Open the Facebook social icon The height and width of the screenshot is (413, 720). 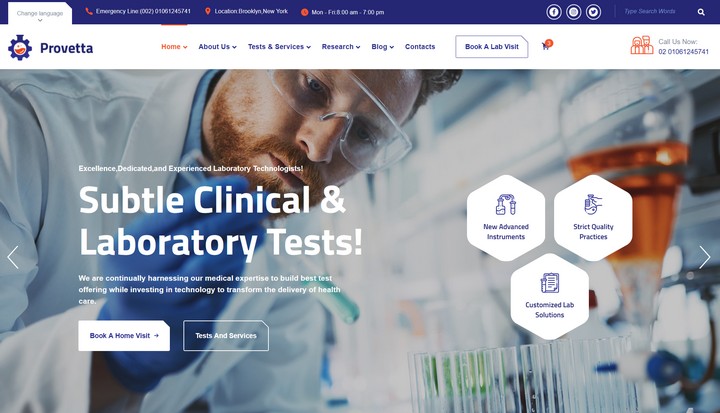point(554,11)
